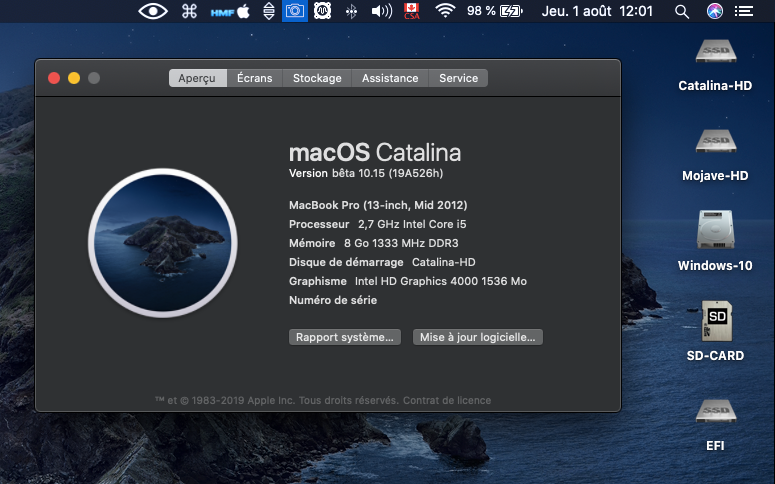
Task: Switch to the Service tab
Action: click(x=458, y=78)
